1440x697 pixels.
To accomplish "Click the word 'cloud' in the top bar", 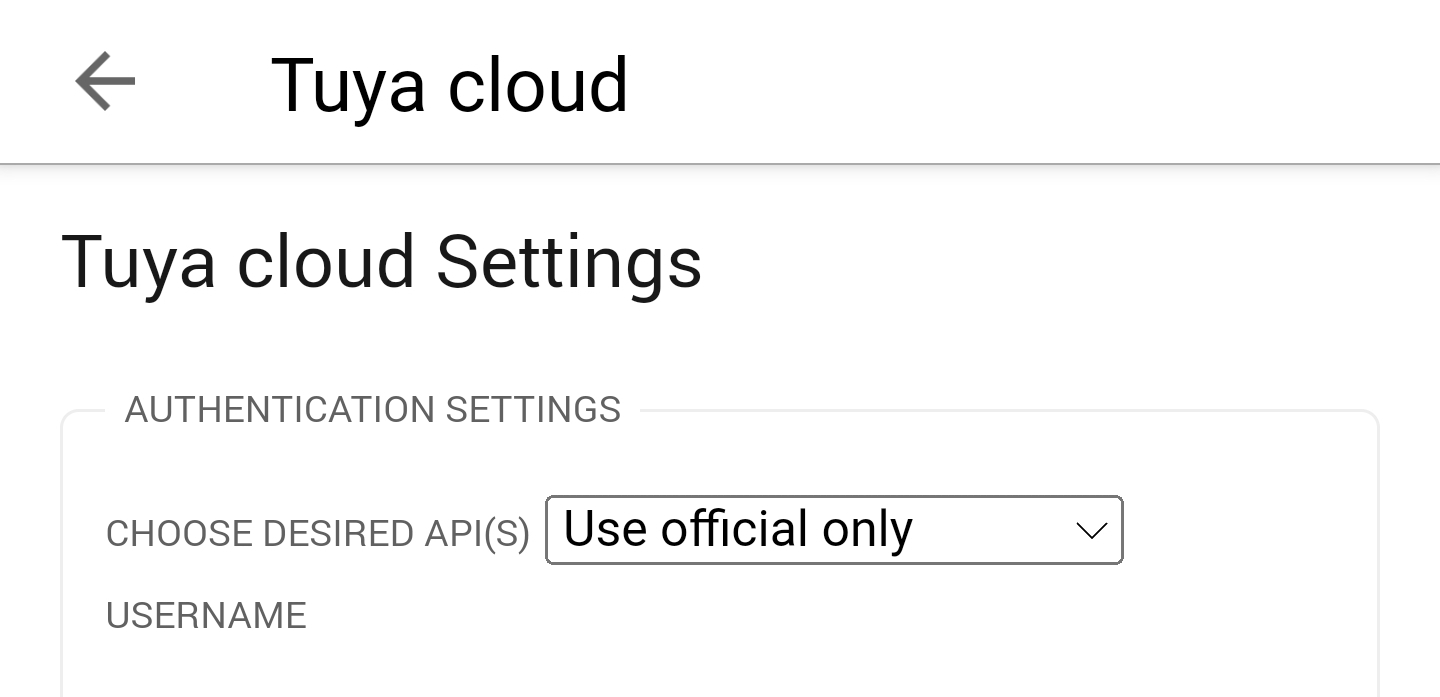I will [x=537, y=85].
